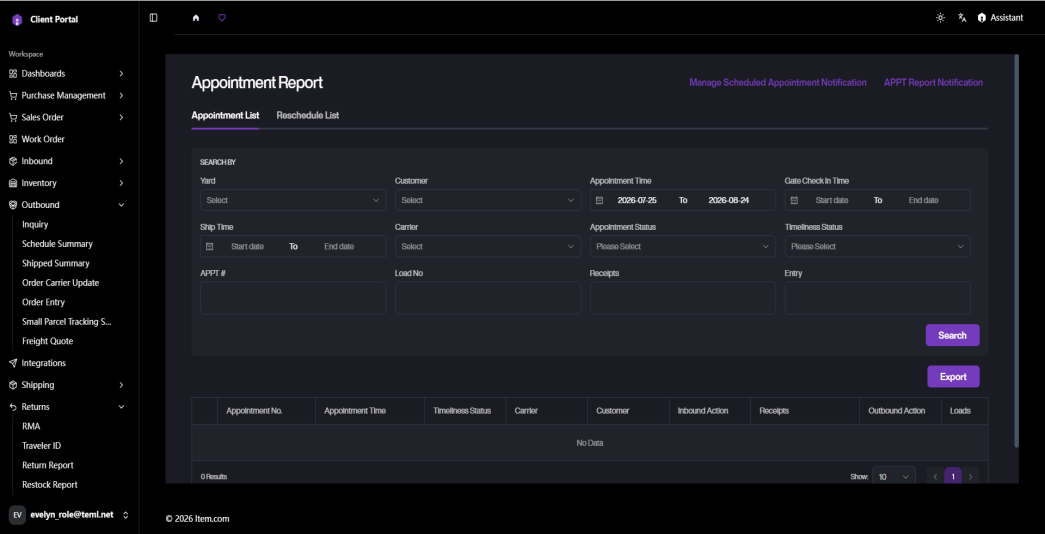Collapse the Outbound chevron
The width and height of the screenshot is (1045, 534).
121,205
